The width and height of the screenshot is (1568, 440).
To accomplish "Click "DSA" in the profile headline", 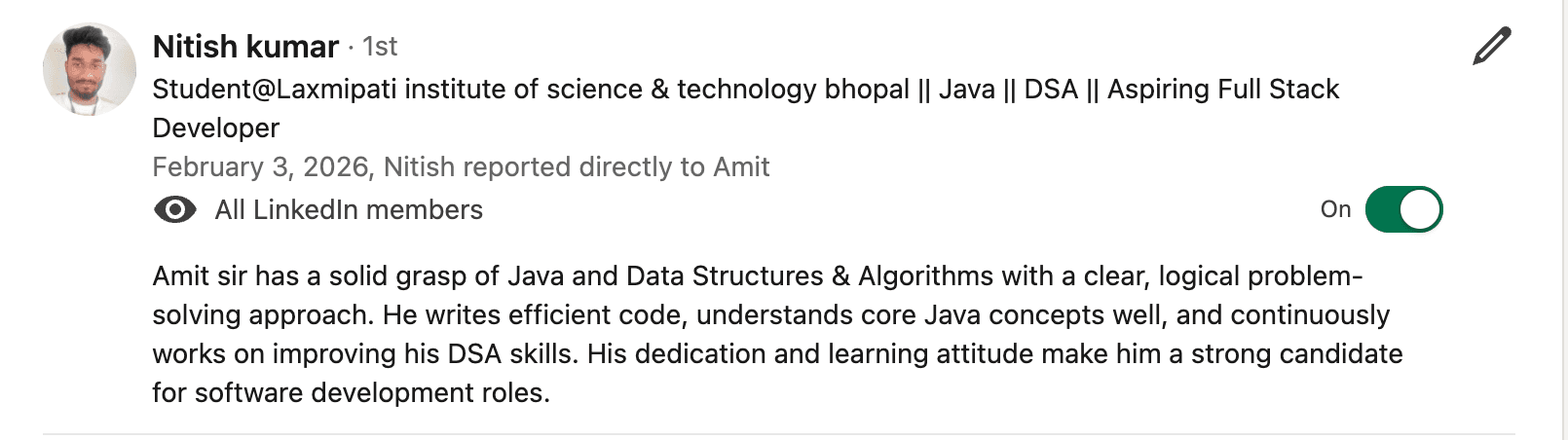I will click(x=1051, y=90).
